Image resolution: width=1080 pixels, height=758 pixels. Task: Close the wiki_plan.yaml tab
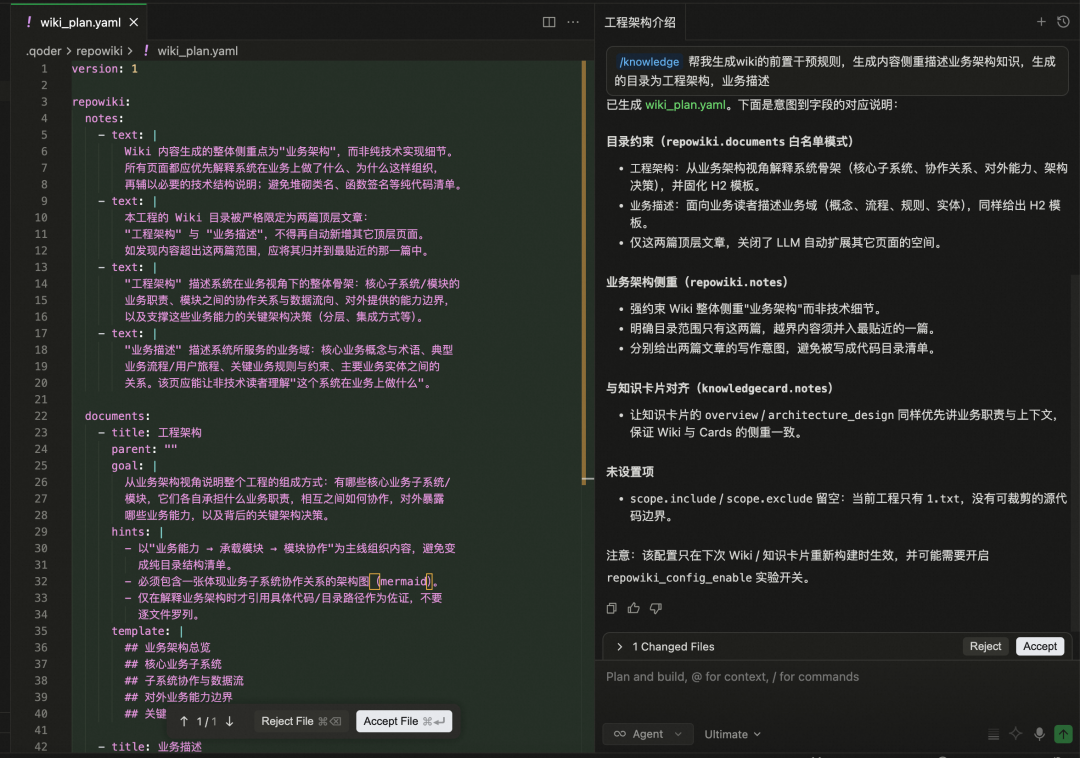(134, 23)
